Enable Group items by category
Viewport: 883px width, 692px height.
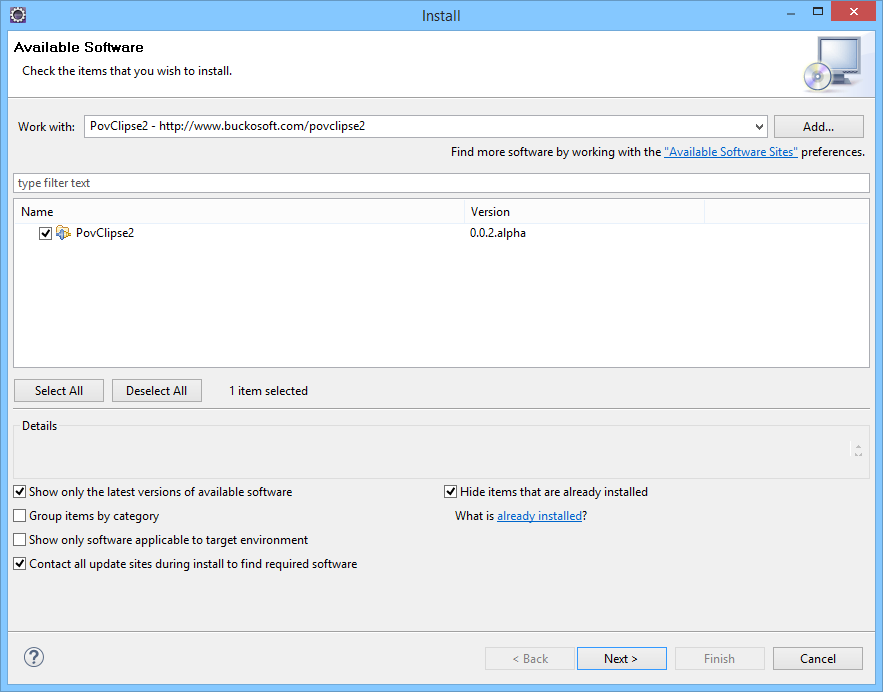[x=20, y=516]
